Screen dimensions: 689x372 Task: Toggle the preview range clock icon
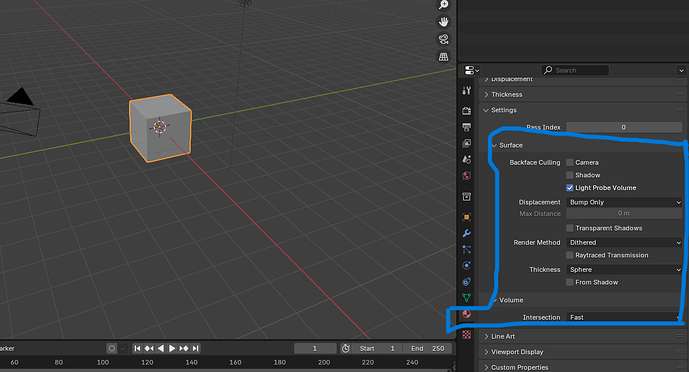(x=346, y=348)
